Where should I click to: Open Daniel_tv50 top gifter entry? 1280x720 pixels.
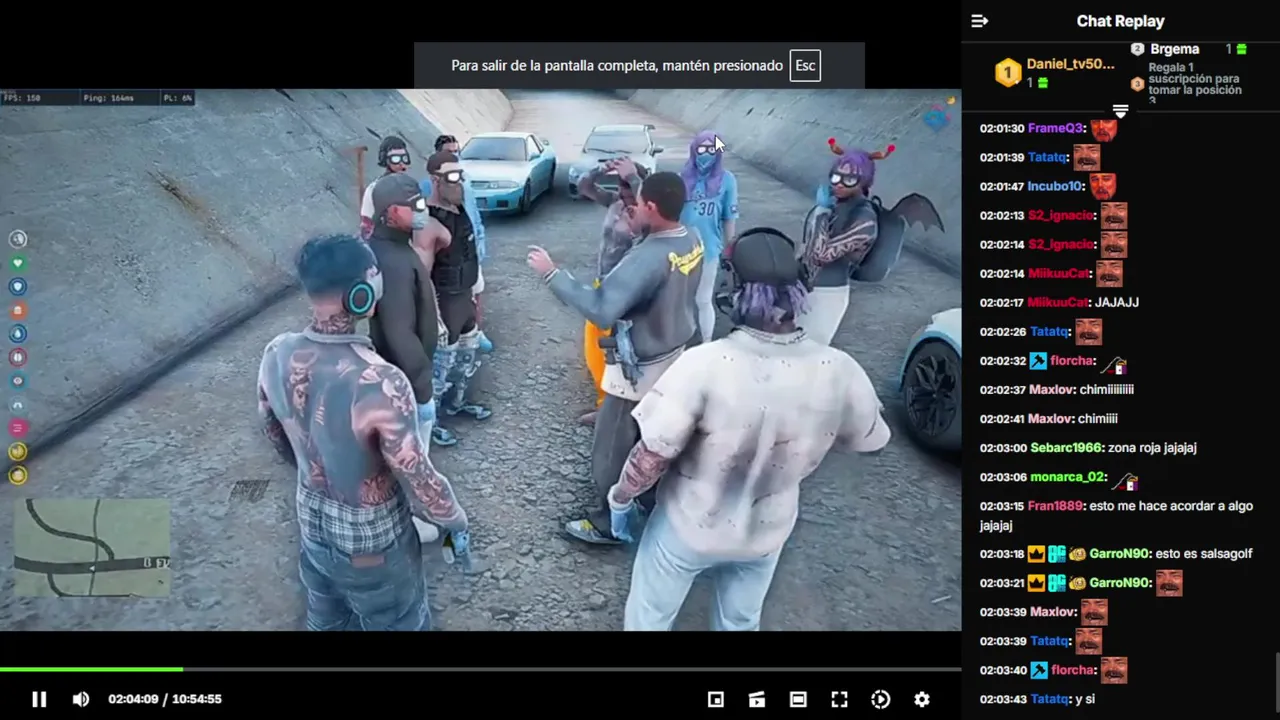1070,64
